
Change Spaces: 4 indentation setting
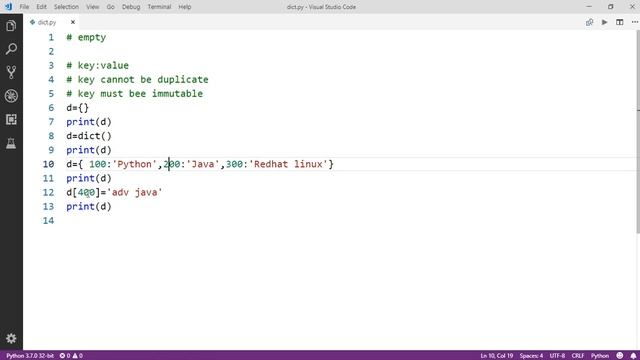coord(531,356)
